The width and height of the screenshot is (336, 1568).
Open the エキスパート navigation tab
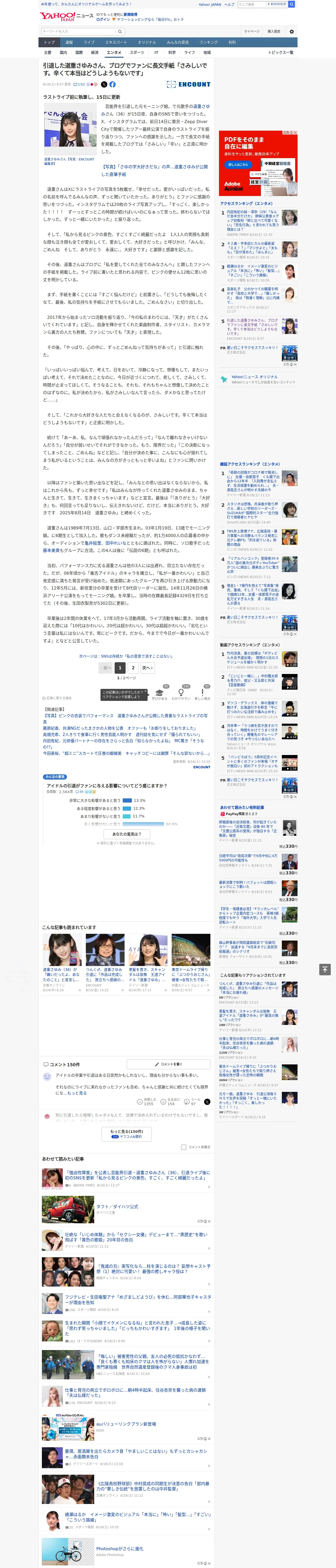116,42
